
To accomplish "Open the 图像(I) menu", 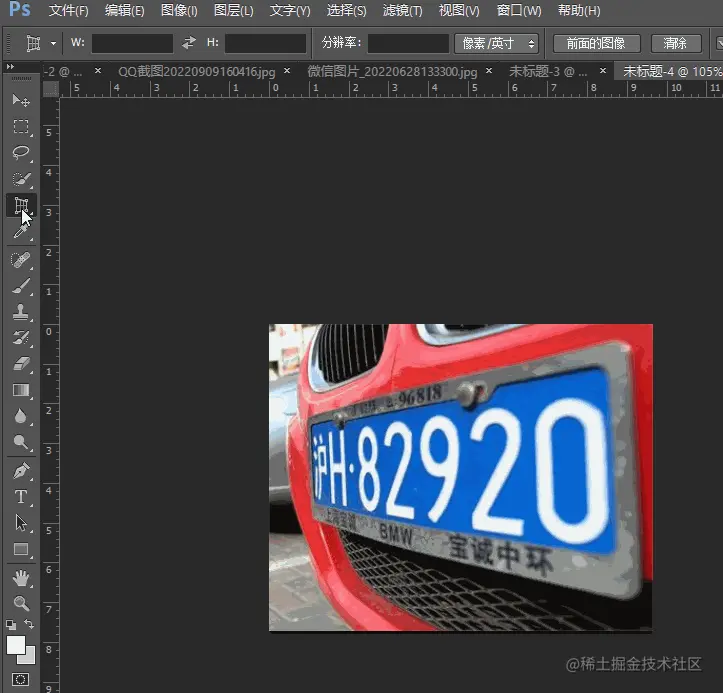I will (x=179, y=10).
